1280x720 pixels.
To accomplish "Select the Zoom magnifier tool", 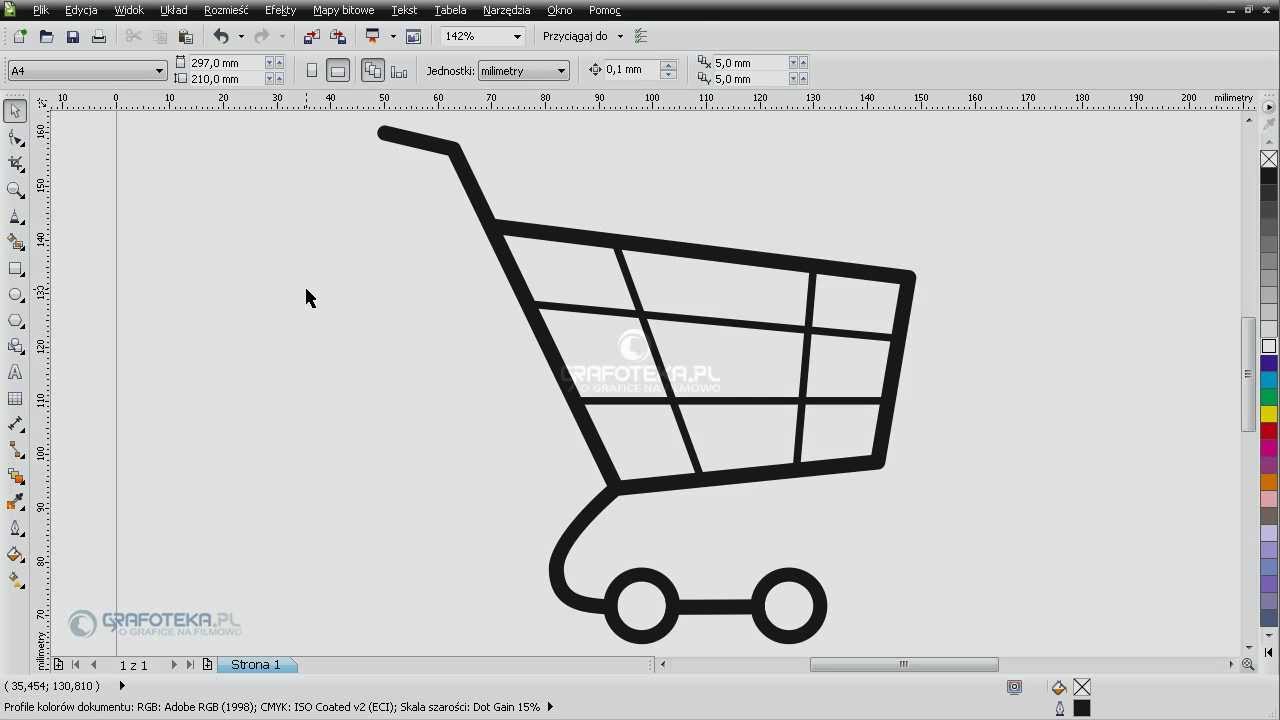I will point(15,190).
